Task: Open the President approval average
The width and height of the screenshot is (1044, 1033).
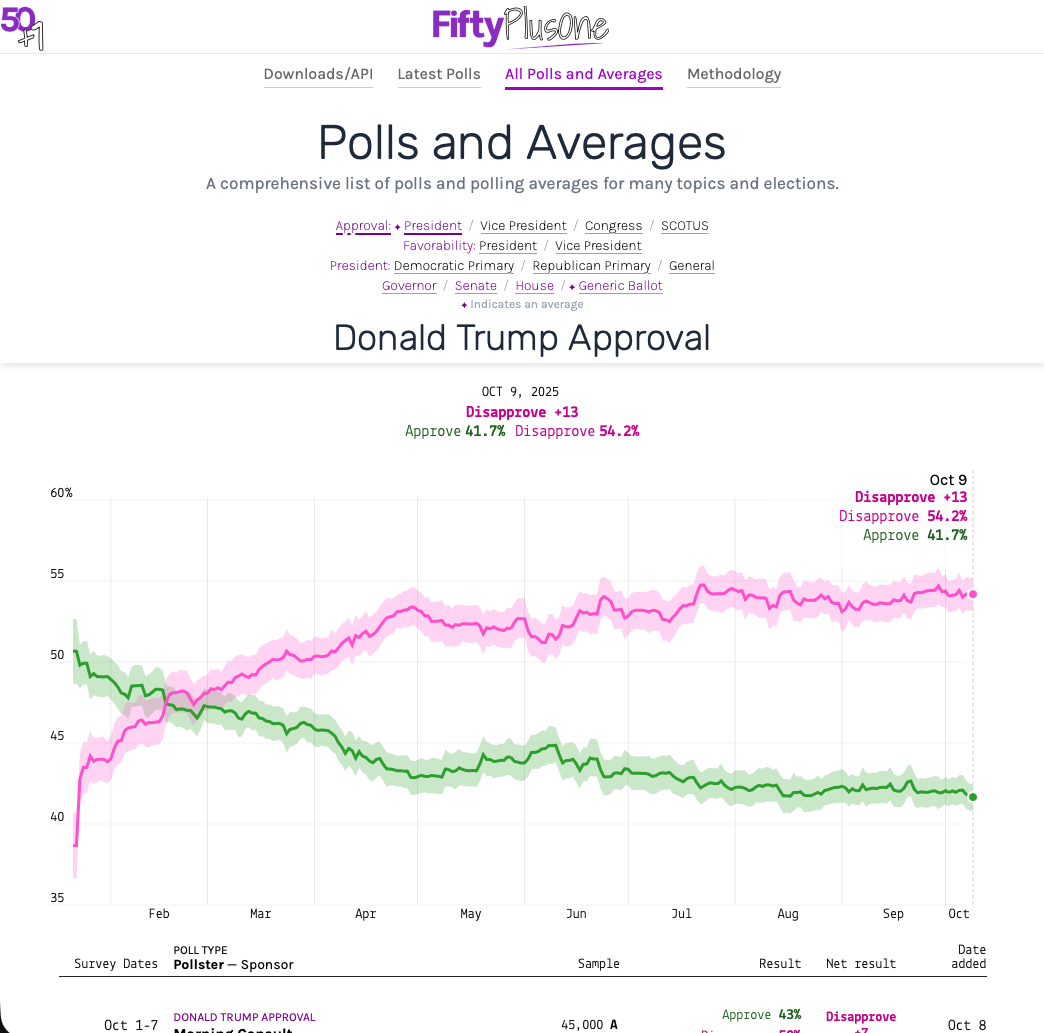Action: 433,226
